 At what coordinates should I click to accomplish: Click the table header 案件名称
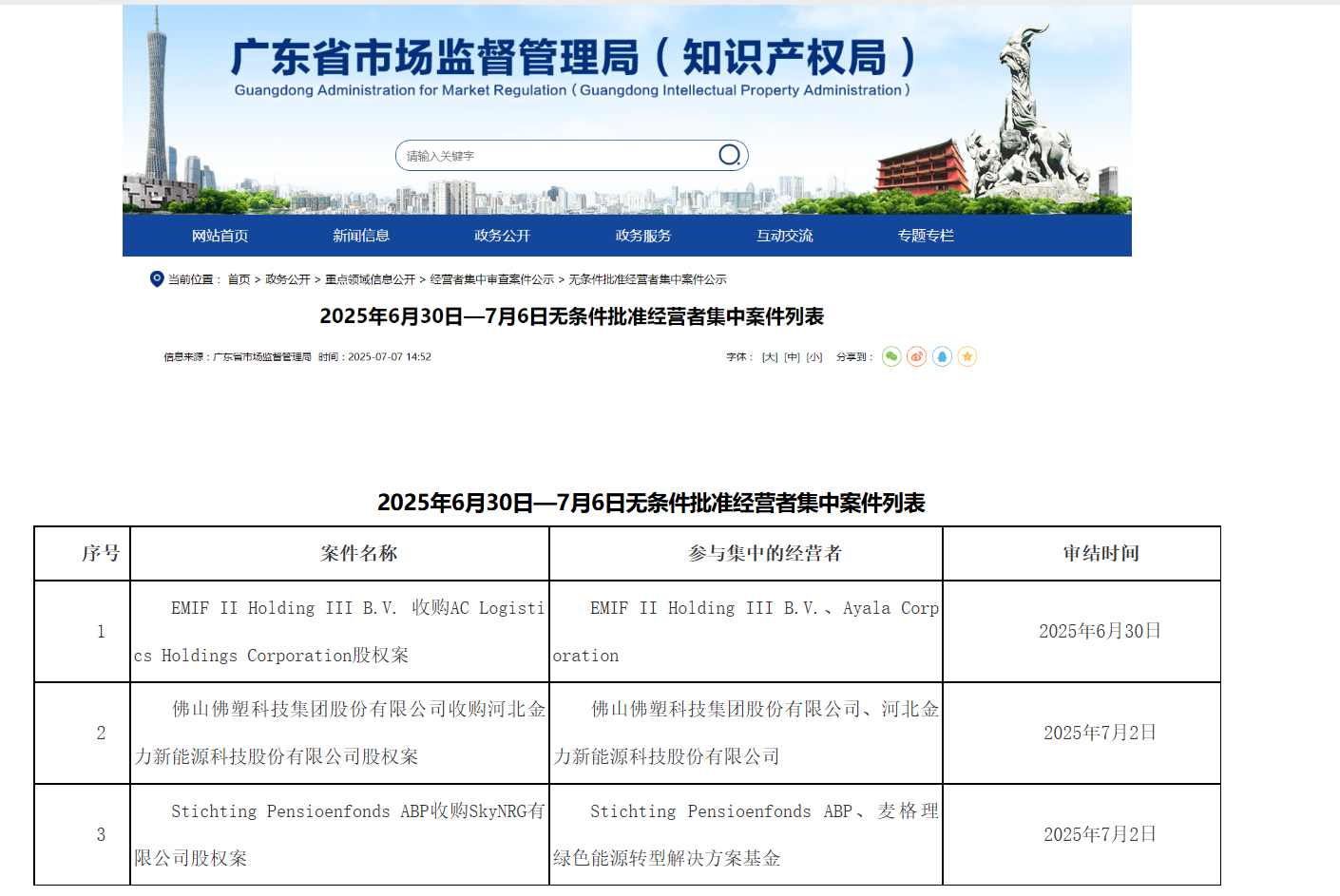359,553
